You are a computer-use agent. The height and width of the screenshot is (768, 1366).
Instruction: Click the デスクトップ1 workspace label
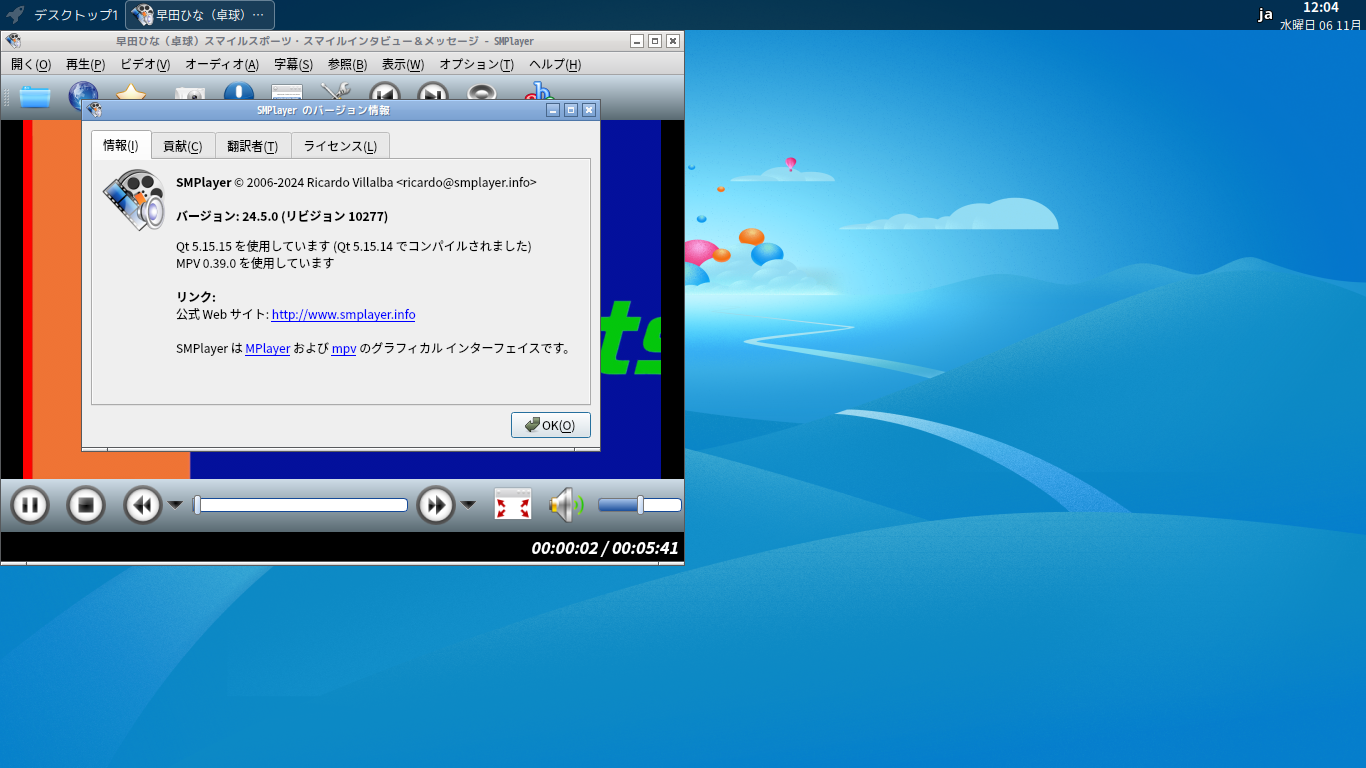point(76,15)
